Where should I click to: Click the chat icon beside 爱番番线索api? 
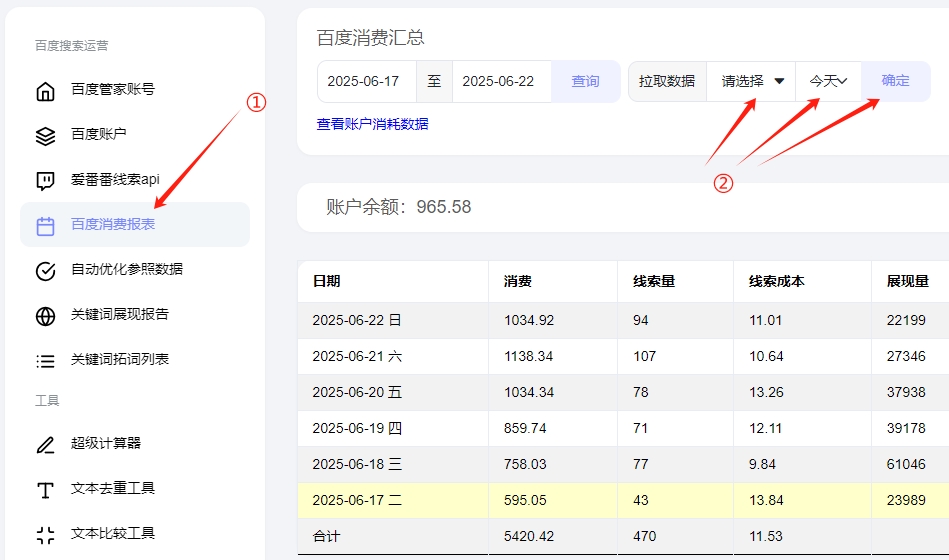point(45,180)
